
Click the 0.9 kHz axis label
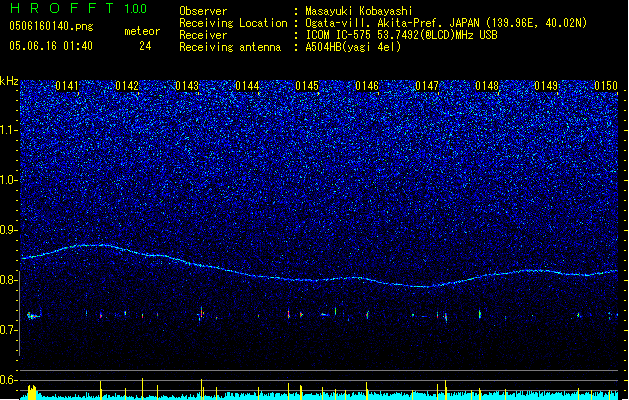[x=8, y=230]
